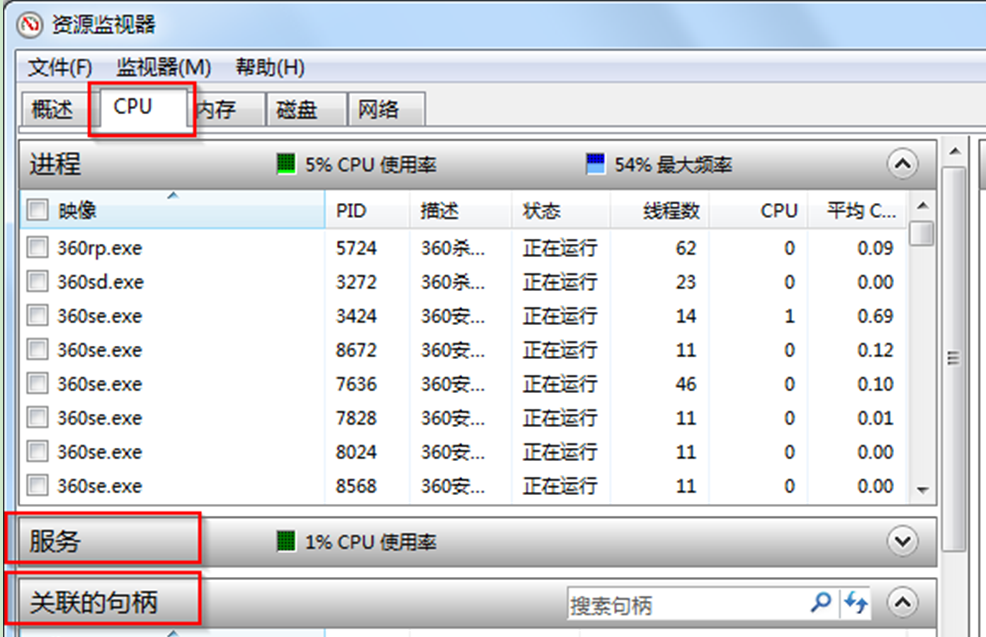Click PID value 7636
This screenshot has width=986, height=637.
[357, 384]
